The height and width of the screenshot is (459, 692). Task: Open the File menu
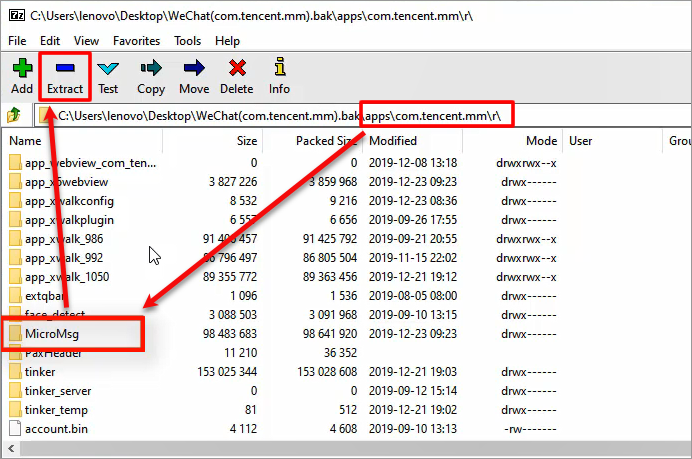pyautogui.click(x=17, y=41)
